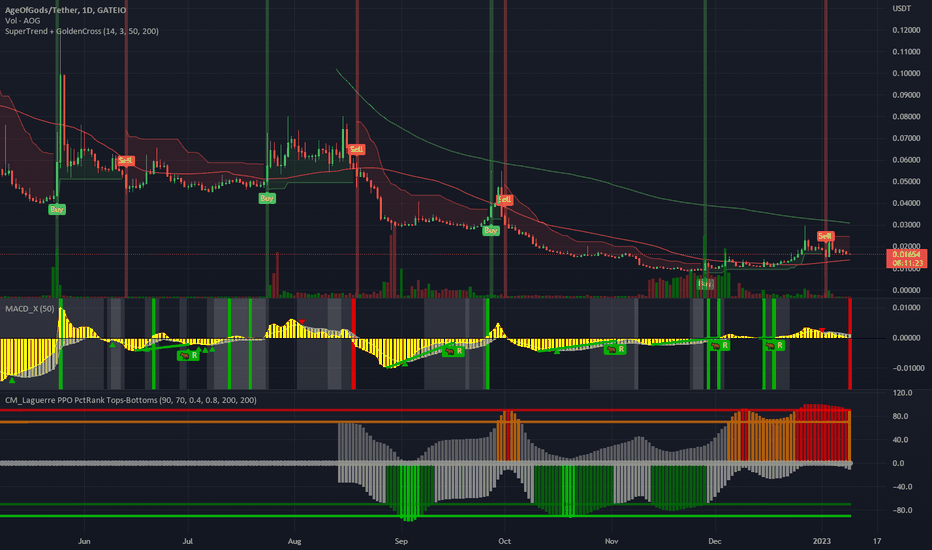Click the Buy signal label before June
The width and height of the screenshot is (932, 550).
coord(57,209)
